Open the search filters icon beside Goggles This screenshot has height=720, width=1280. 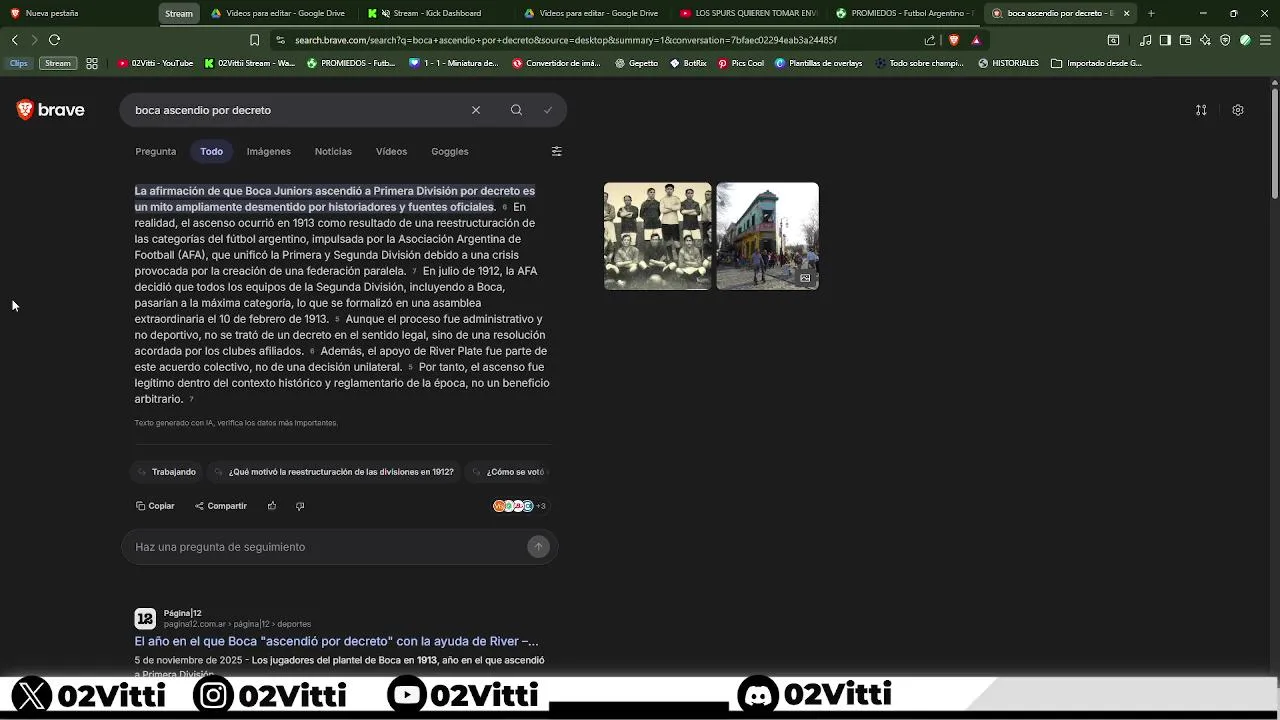pyautogui.click(x=557, y=151)
